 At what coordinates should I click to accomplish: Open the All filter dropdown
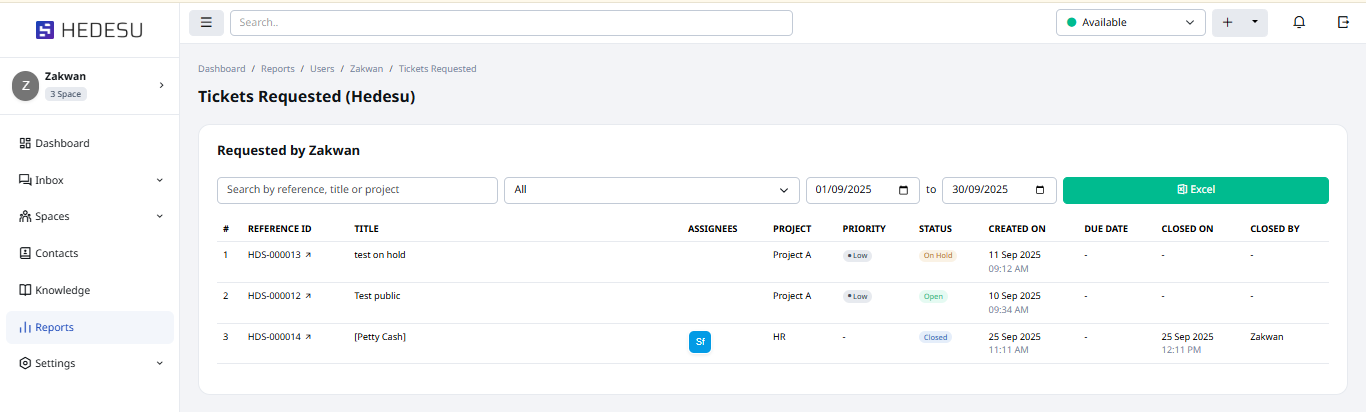pyautogui.click(x=651, y=190)
